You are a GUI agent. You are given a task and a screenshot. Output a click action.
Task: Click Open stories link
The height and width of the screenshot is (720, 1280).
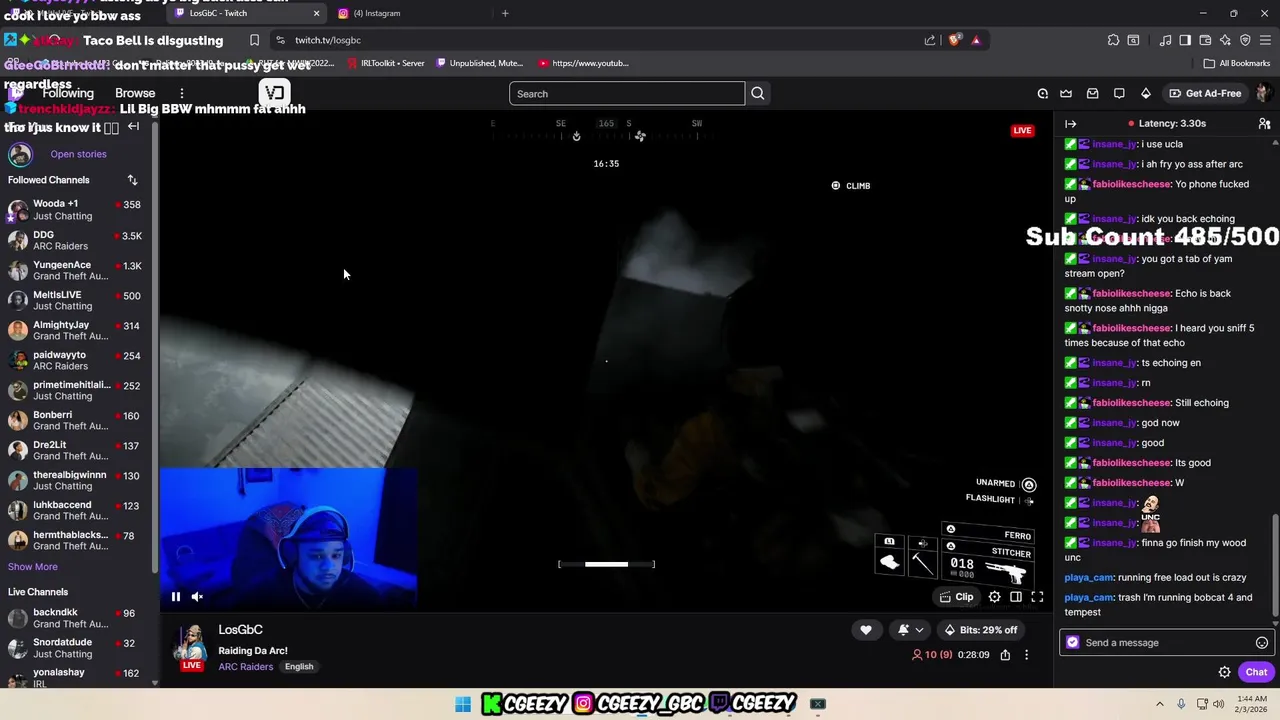[x=78, y=154]
